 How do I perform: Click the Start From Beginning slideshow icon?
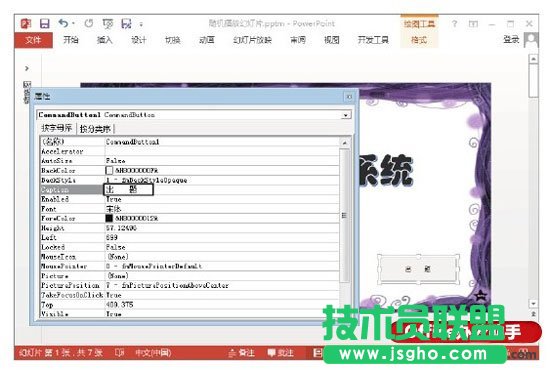coord(108,23)
